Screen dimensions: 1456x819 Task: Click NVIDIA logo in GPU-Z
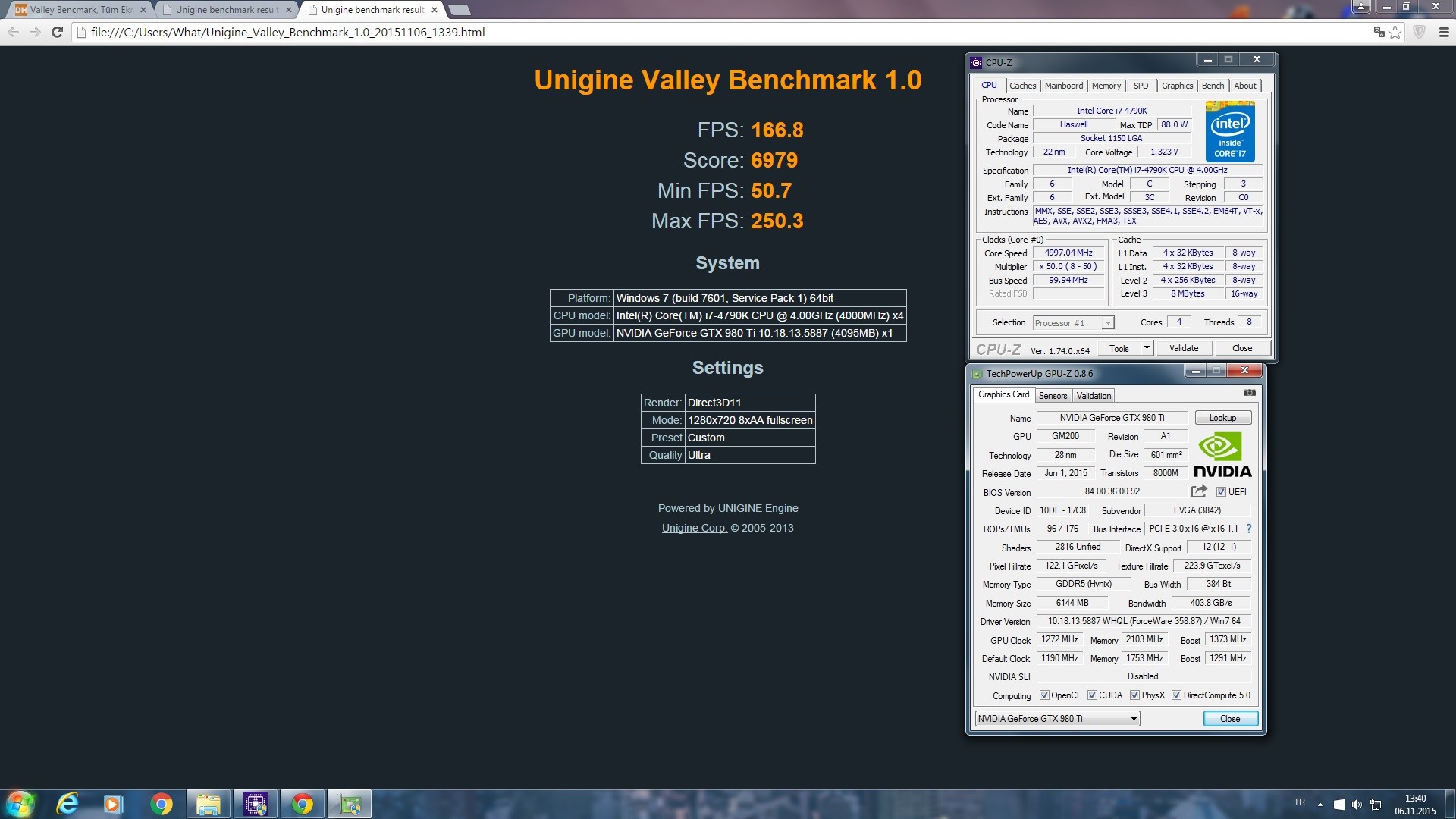click(1222, 455)
